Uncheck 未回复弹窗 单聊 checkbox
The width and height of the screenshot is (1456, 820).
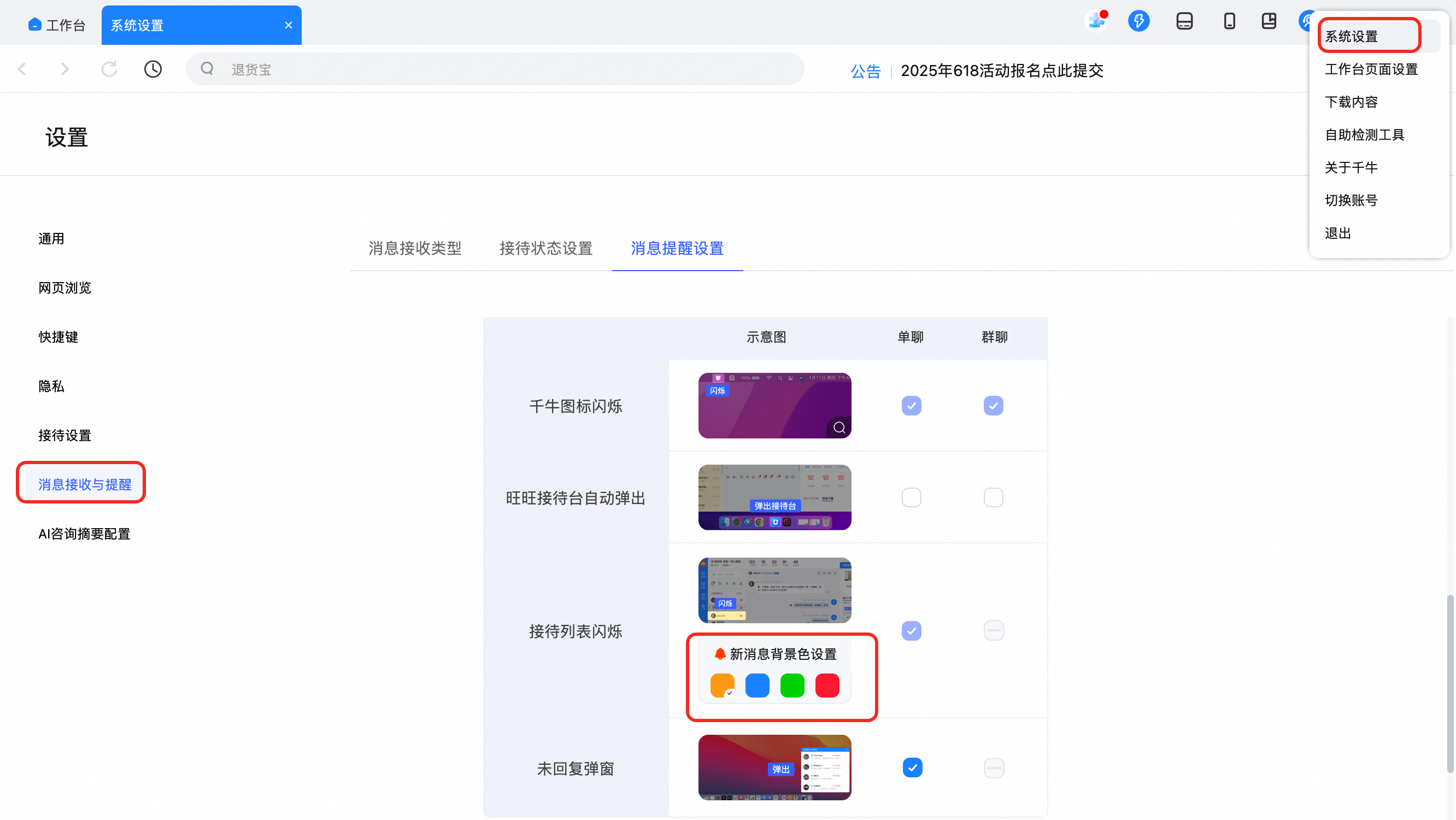tap(912, 768)
